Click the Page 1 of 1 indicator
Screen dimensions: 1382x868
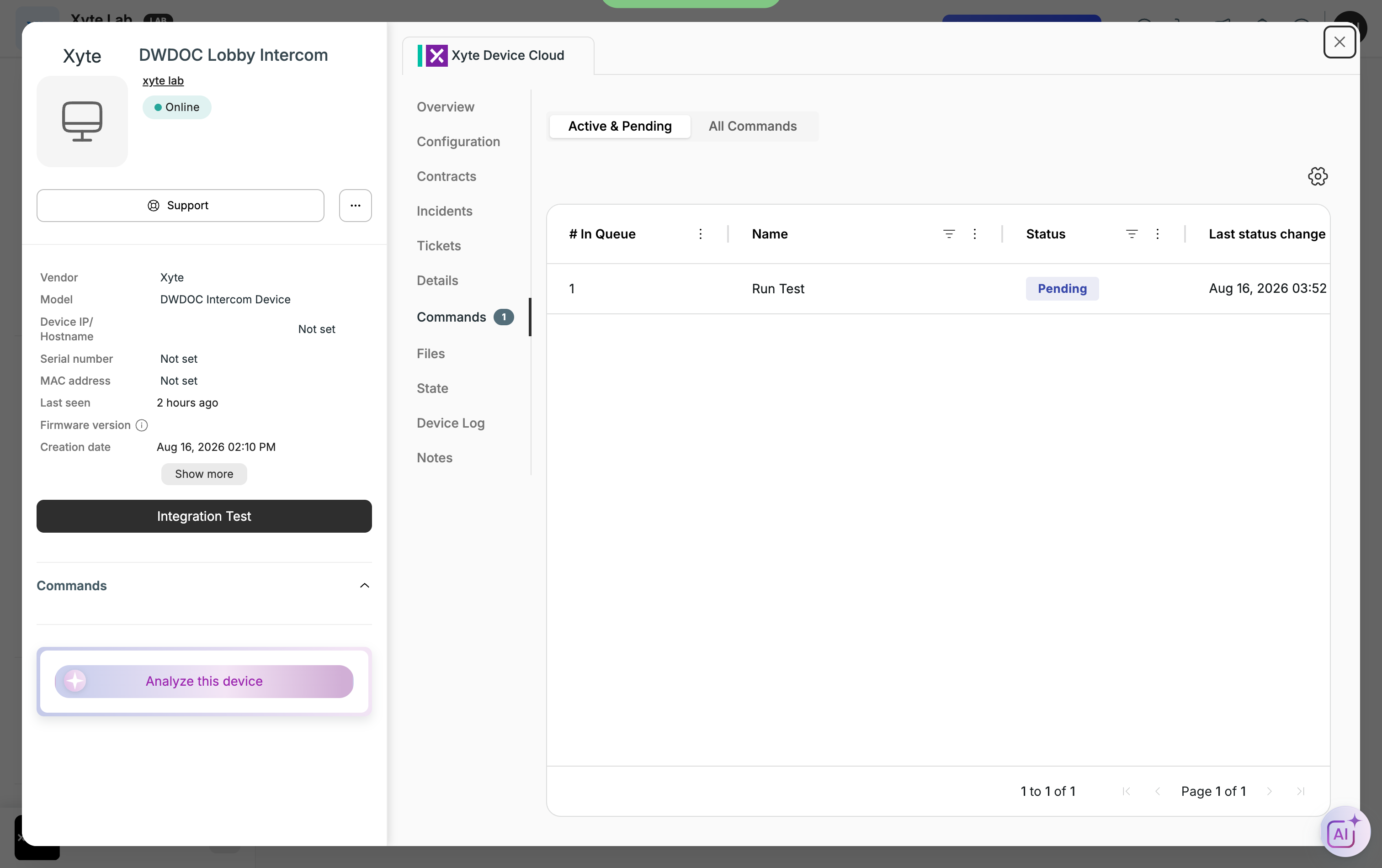coord(1213,791)
